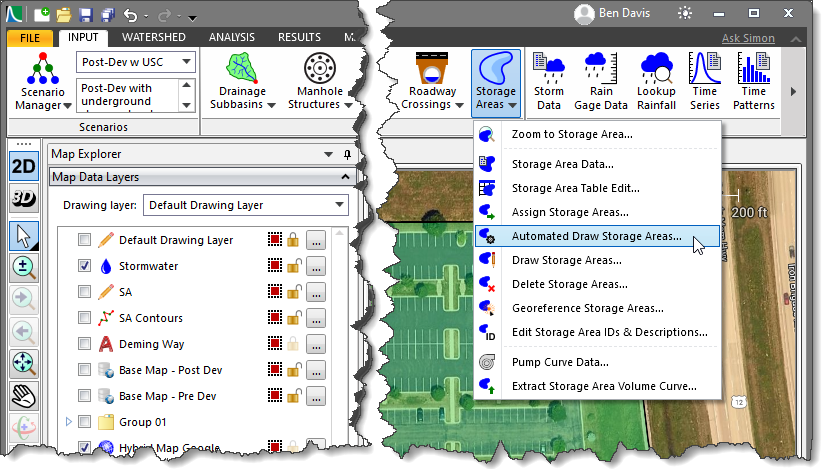828x469 pixels.
Task: Enable the Deming Way layer checkbox
Action: point(84,344)
